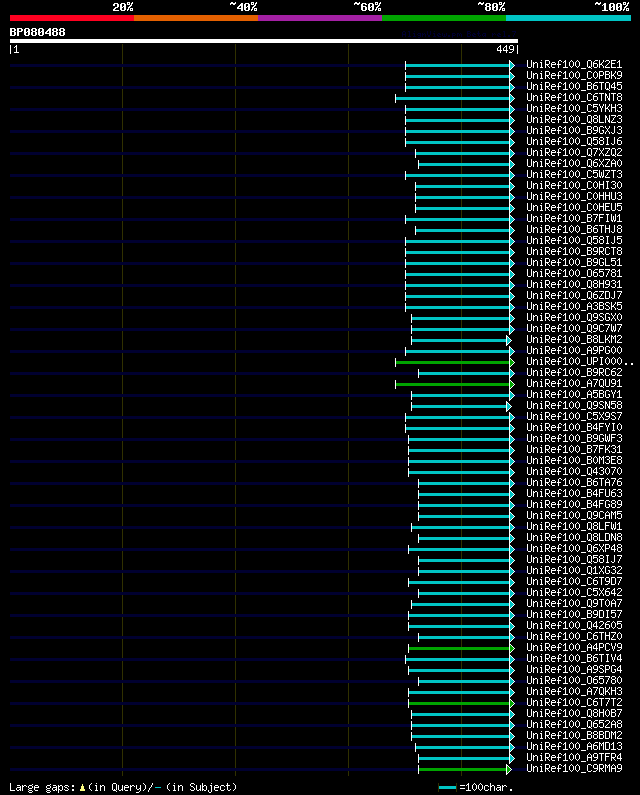Image resolution: width=640 pixels, height=795 pixels.
Task: Open hit UniRef100_C6TNT8
Action: click(x=574, y=97)
